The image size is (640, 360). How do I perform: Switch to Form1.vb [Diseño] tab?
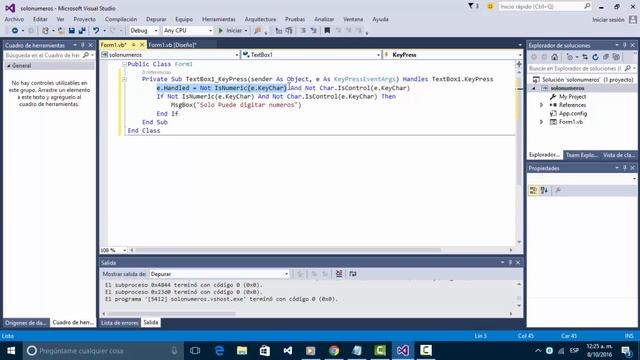click(172, 45)
